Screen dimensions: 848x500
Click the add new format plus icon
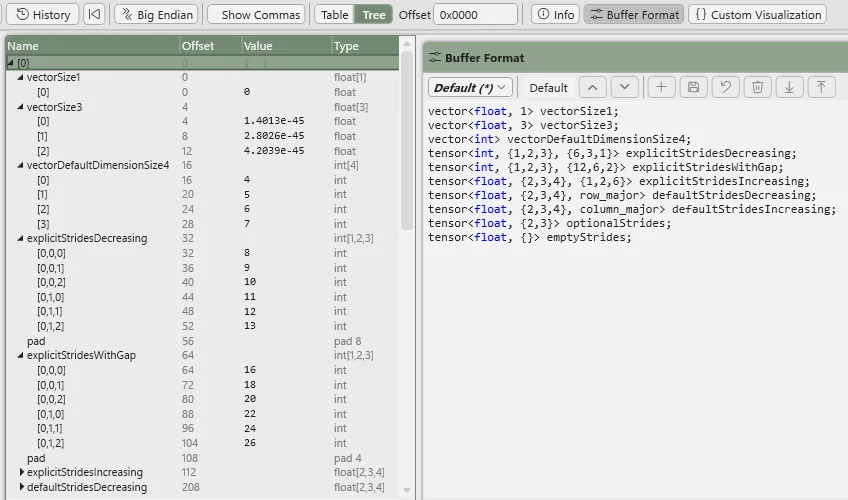661,87
